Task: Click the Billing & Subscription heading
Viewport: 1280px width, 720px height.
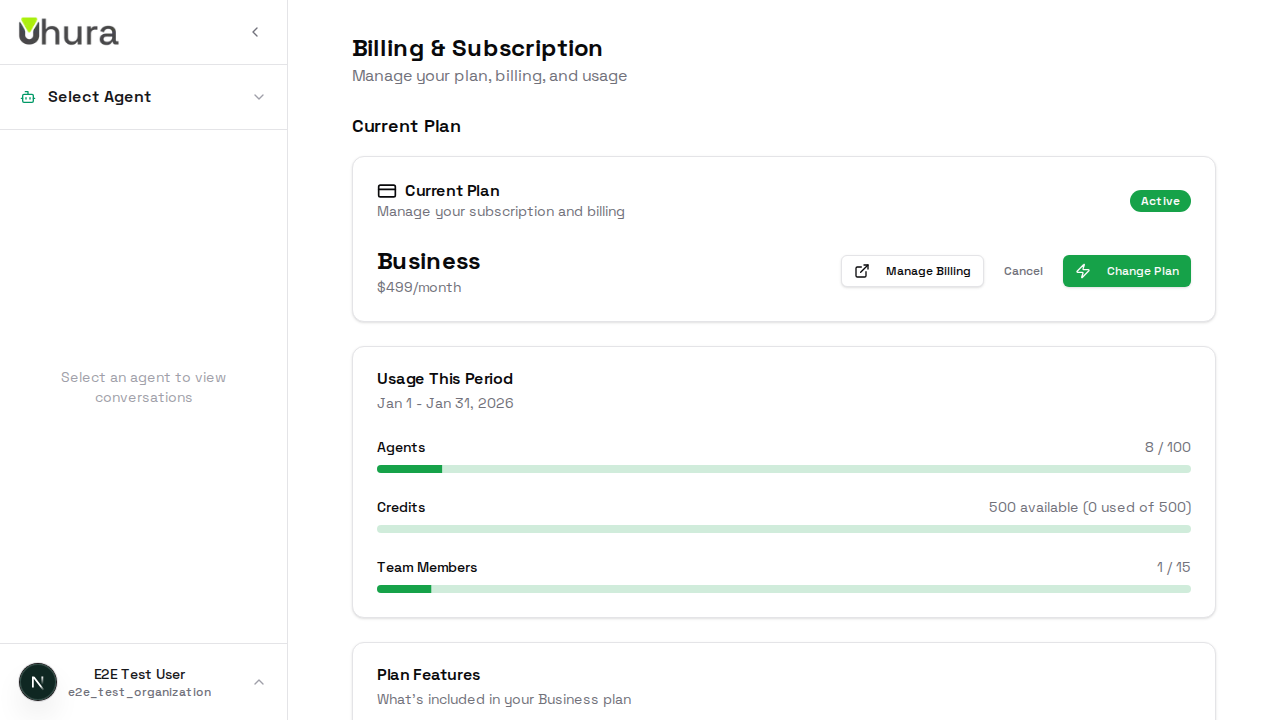Action: click(477, 48)
